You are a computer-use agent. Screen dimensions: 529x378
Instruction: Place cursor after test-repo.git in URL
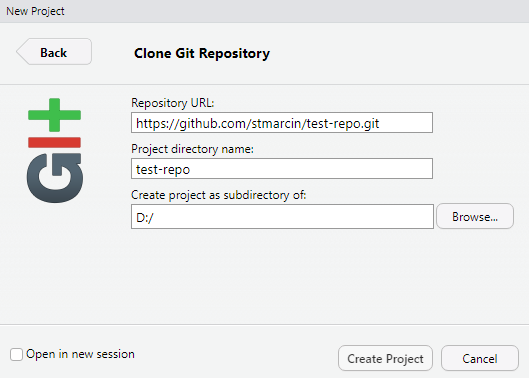(380, 123)
